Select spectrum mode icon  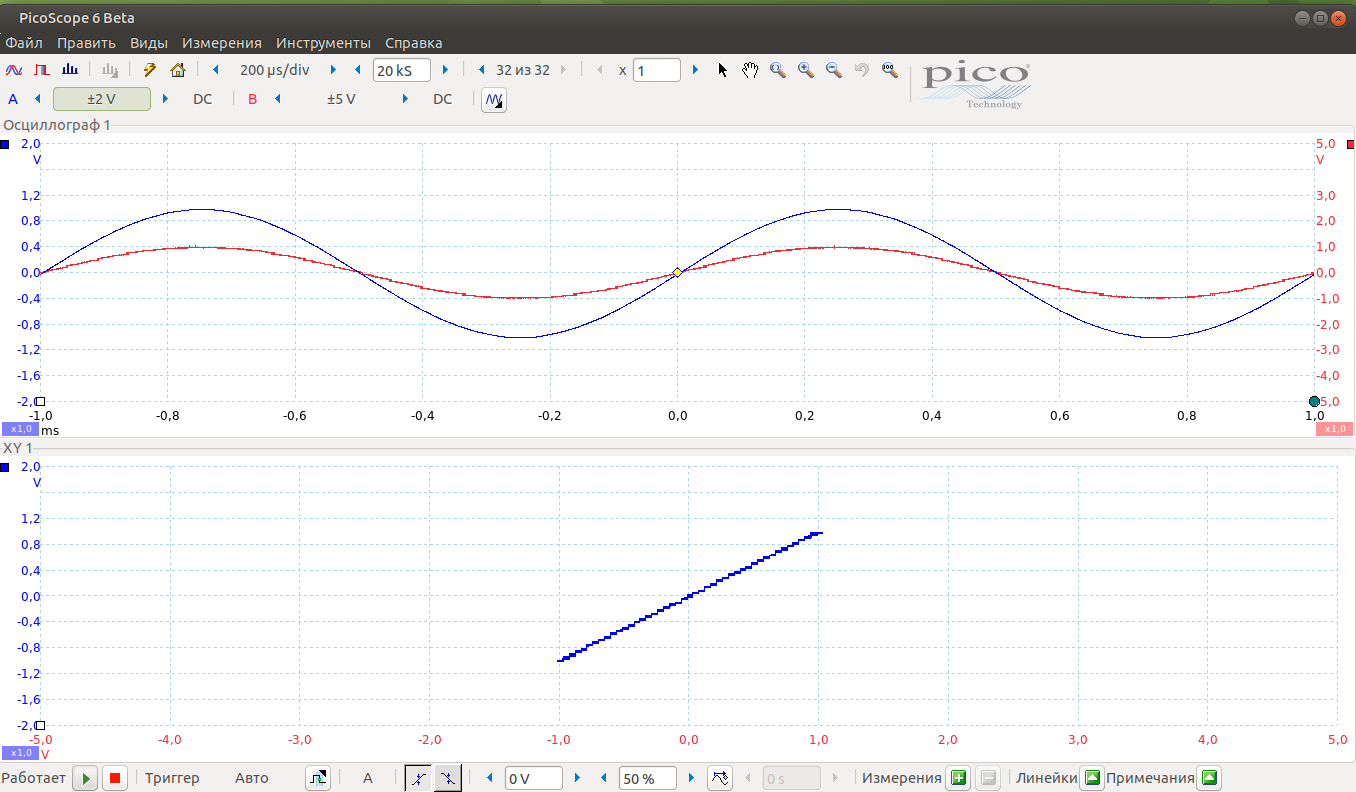coord(69,70)
